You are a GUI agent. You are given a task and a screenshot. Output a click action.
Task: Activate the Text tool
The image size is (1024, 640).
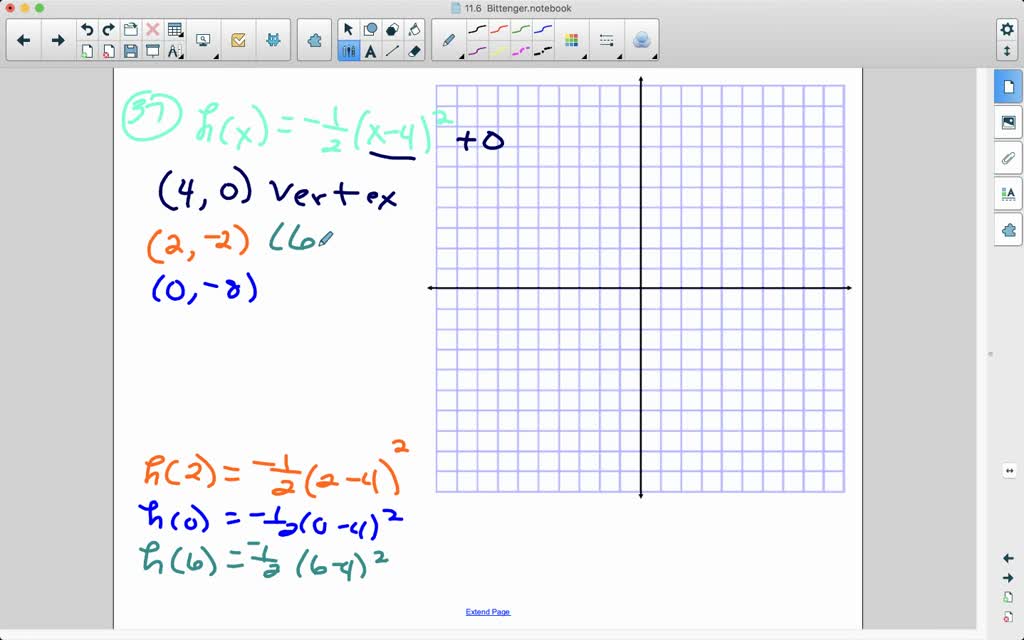(x=371, y=50)
